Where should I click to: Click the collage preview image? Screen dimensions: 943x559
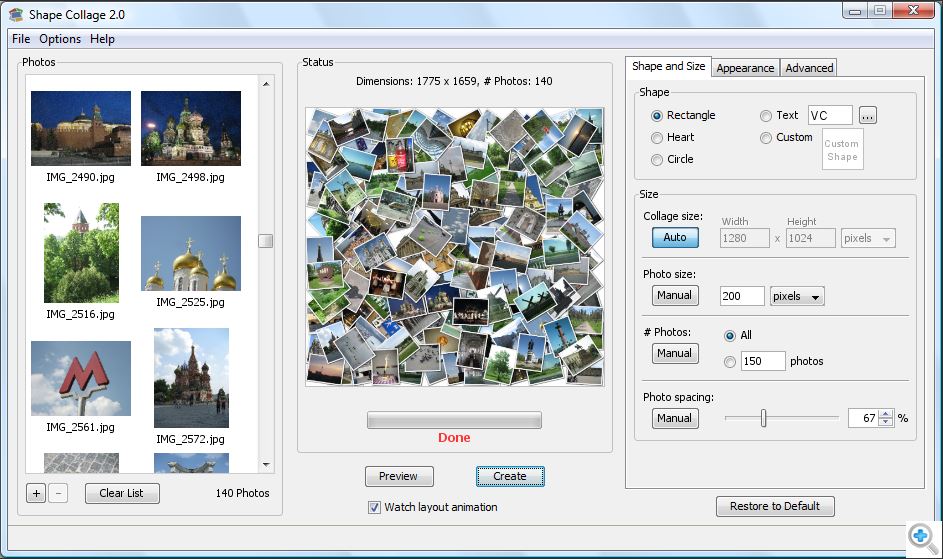pyautogui.click(x=455, y=247)
